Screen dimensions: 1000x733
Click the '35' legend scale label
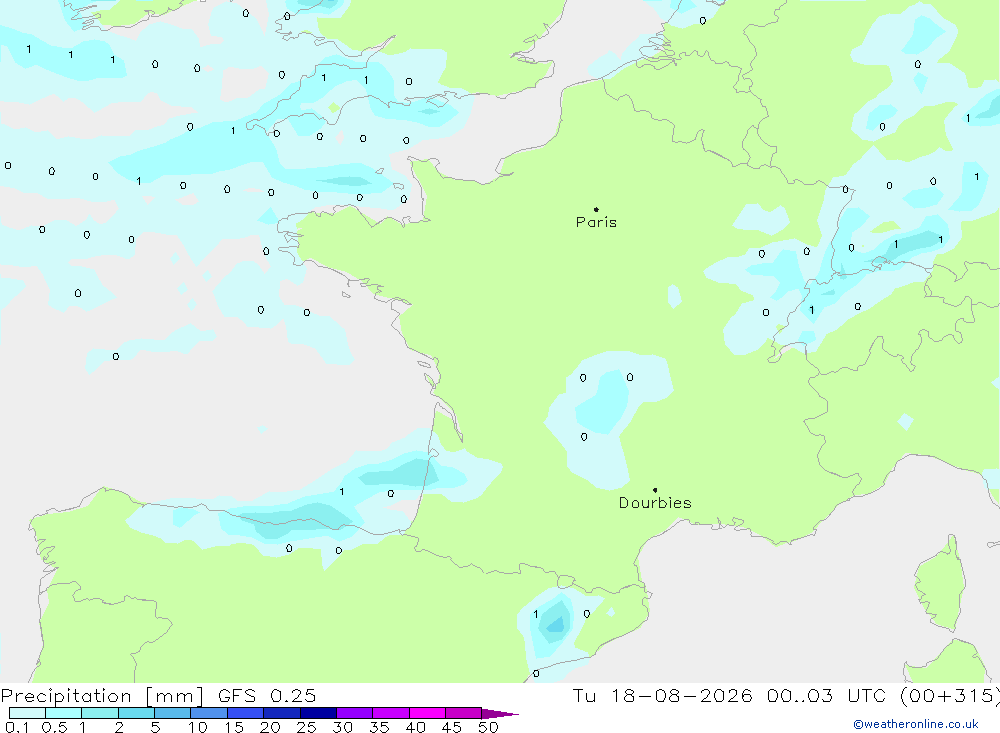coord(379,727)
